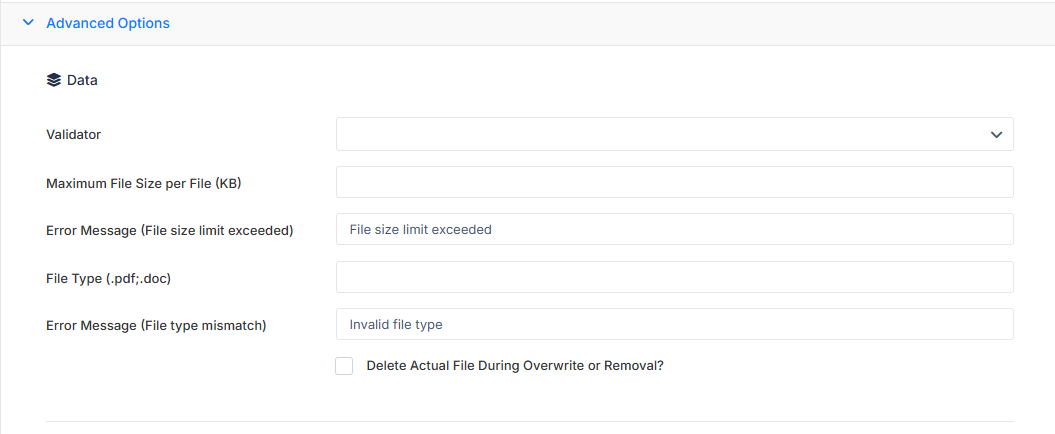
Task: Enable the Delete Actual File checkbox
Action: coord(344,366)
